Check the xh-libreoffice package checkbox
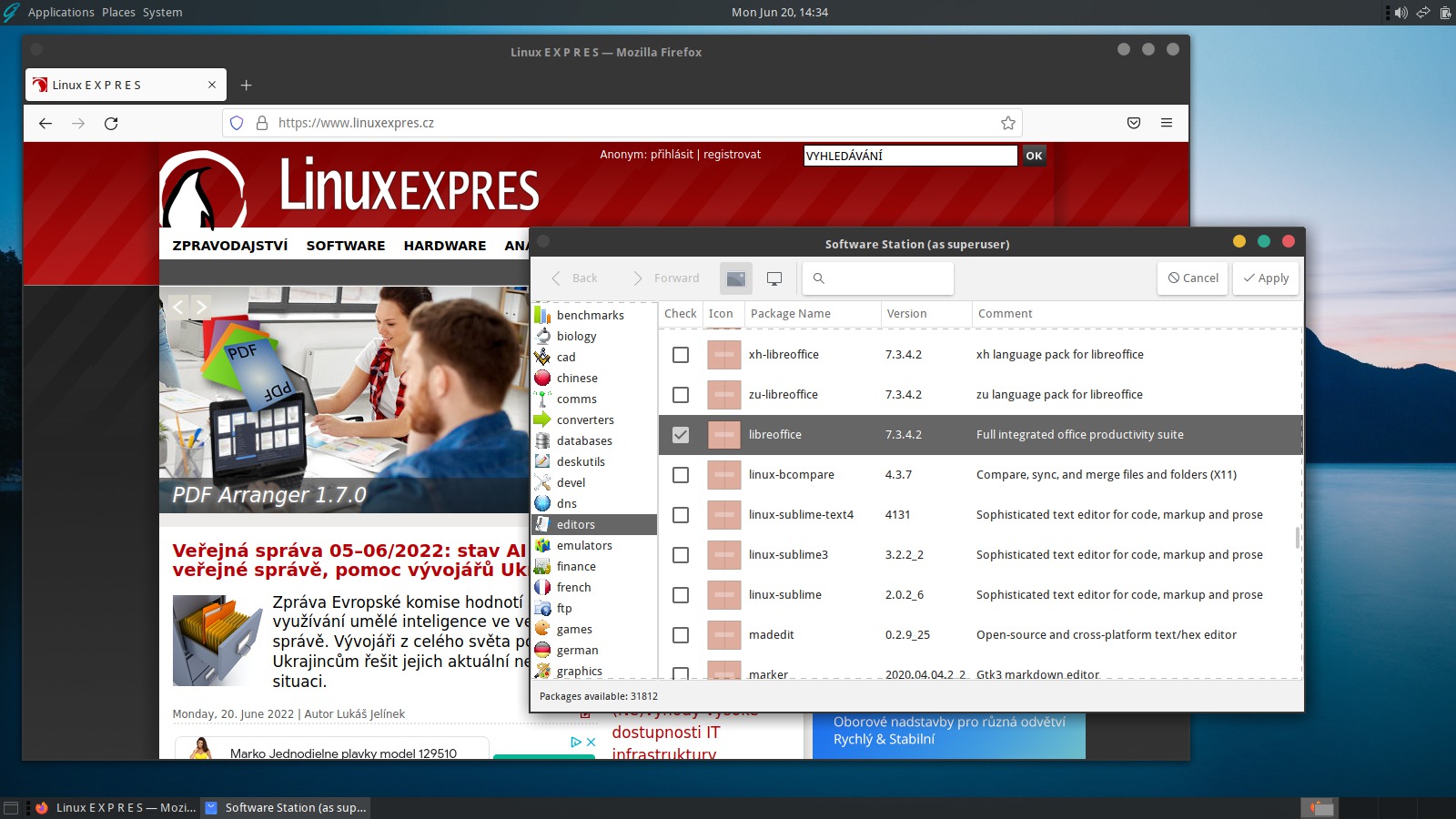This screenshot has height=819, width=1456. pos(681,355)
